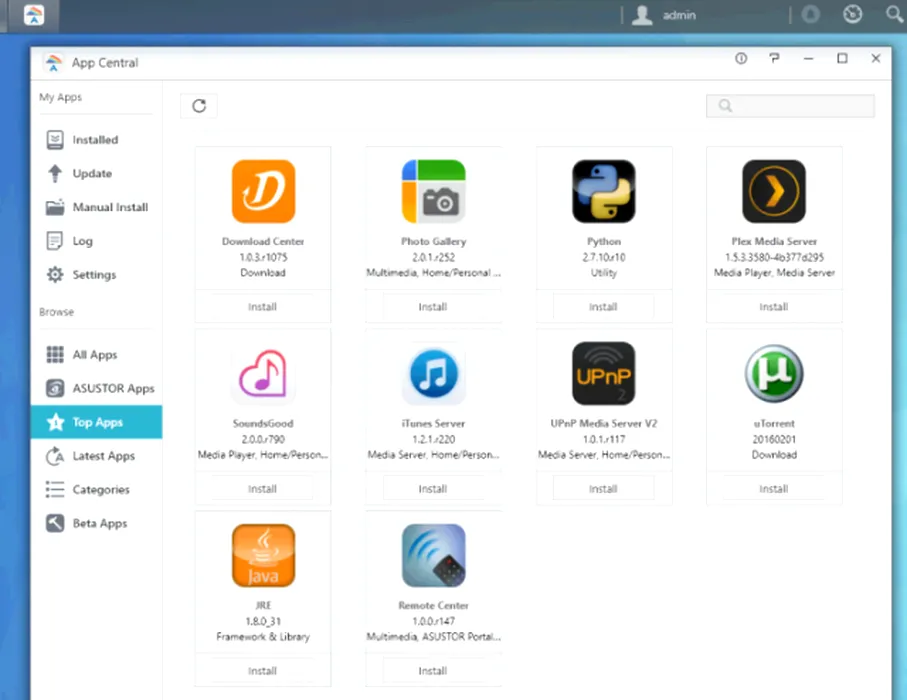
Task: Install Python
Action: 603,307
